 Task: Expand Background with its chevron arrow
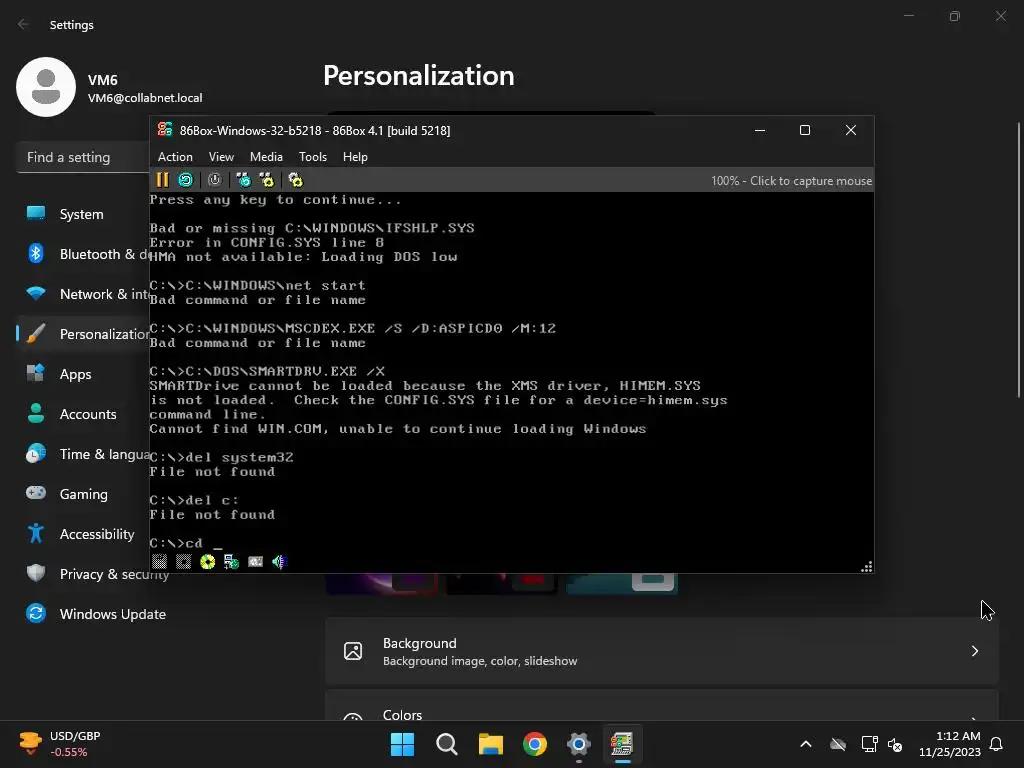click(x=974, y=651)
